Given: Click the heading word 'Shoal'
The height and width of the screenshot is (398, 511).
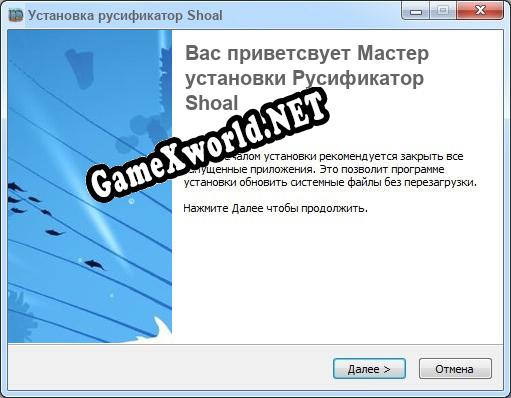Looking at the screenshot, I should tap(212, 103).
